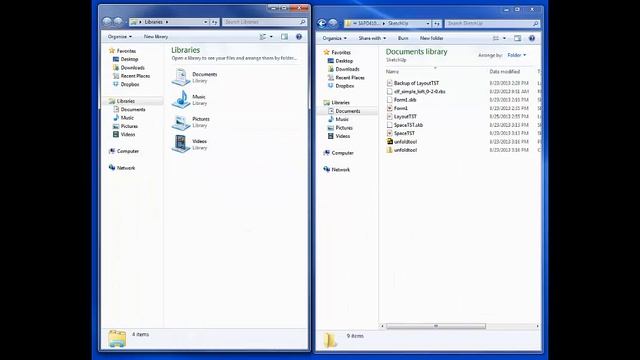
Task: Open the Arrange by Folder dropdown
Action: (517, 55)
